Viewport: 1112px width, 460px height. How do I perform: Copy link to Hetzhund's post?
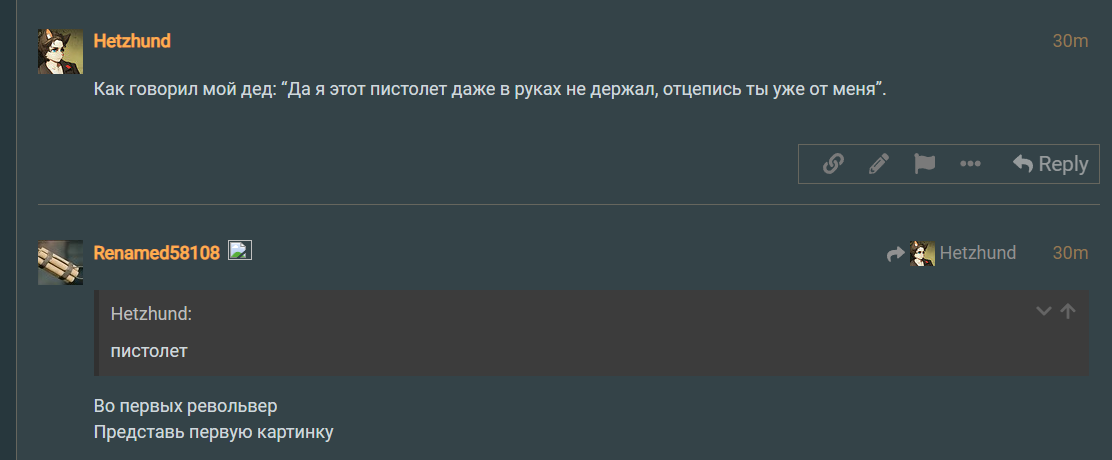click(833, 164)
